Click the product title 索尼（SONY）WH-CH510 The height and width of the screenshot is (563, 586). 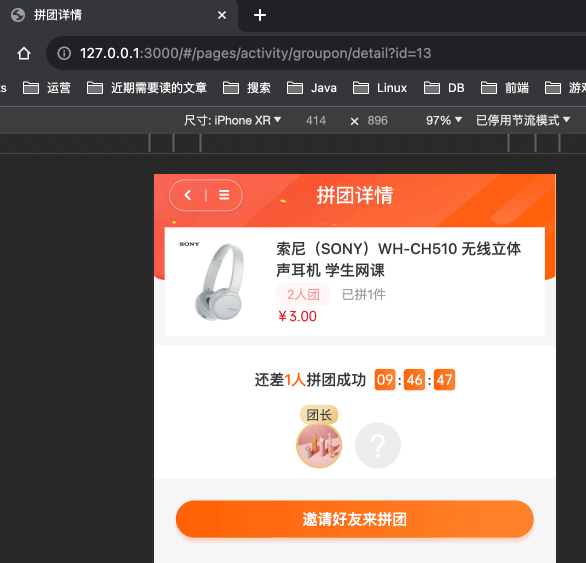point(398,259)
